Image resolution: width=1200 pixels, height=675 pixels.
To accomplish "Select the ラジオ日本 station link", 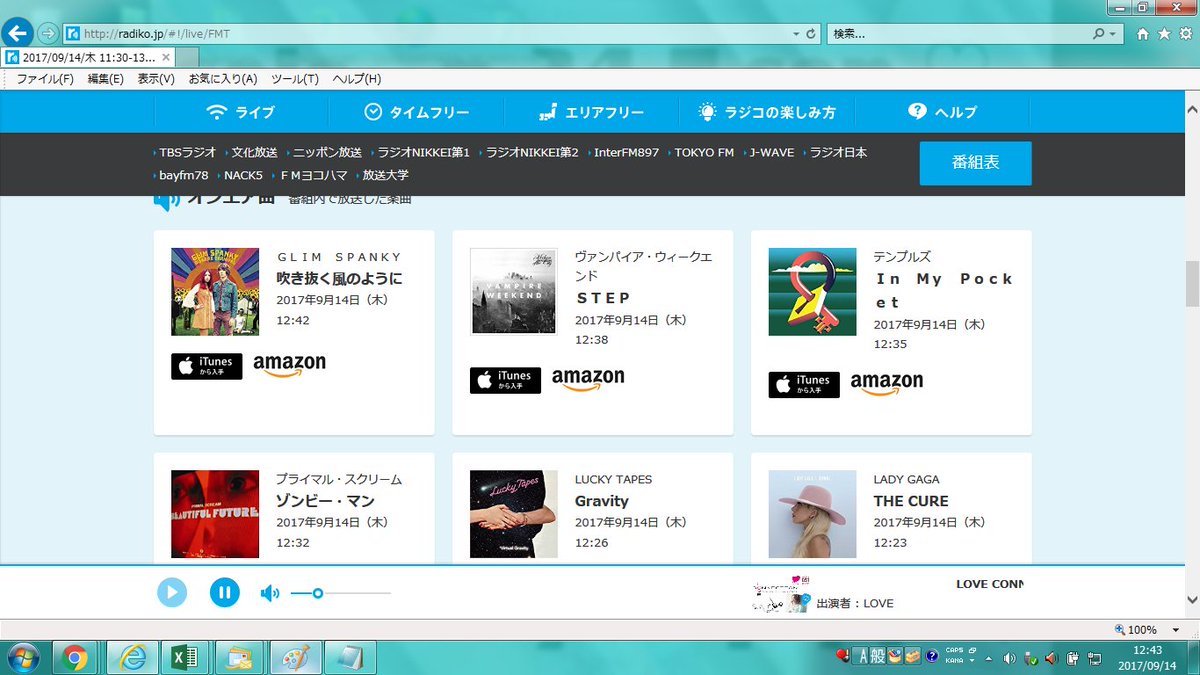I will 836,153.
